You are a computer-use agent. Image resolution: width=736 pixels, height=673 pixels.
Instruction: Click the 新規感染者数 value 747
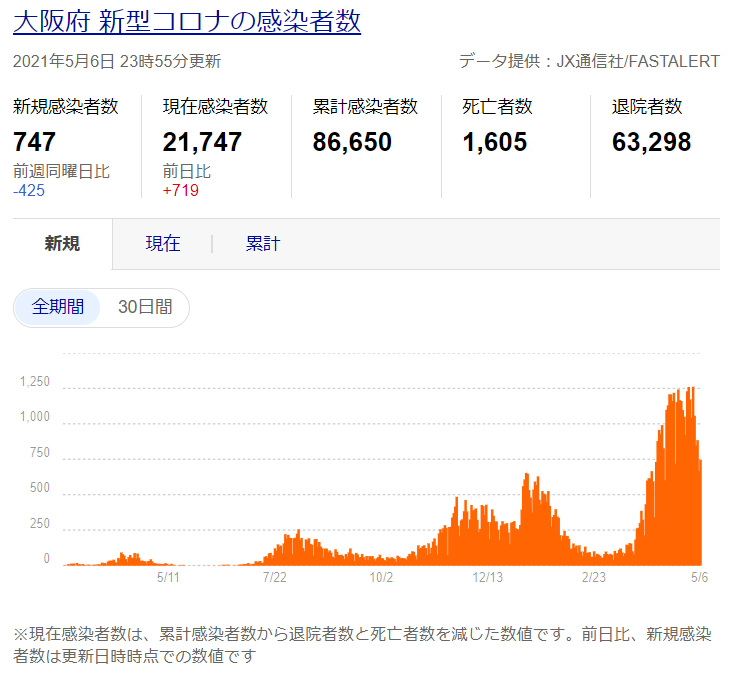click(x=35, y=142)
